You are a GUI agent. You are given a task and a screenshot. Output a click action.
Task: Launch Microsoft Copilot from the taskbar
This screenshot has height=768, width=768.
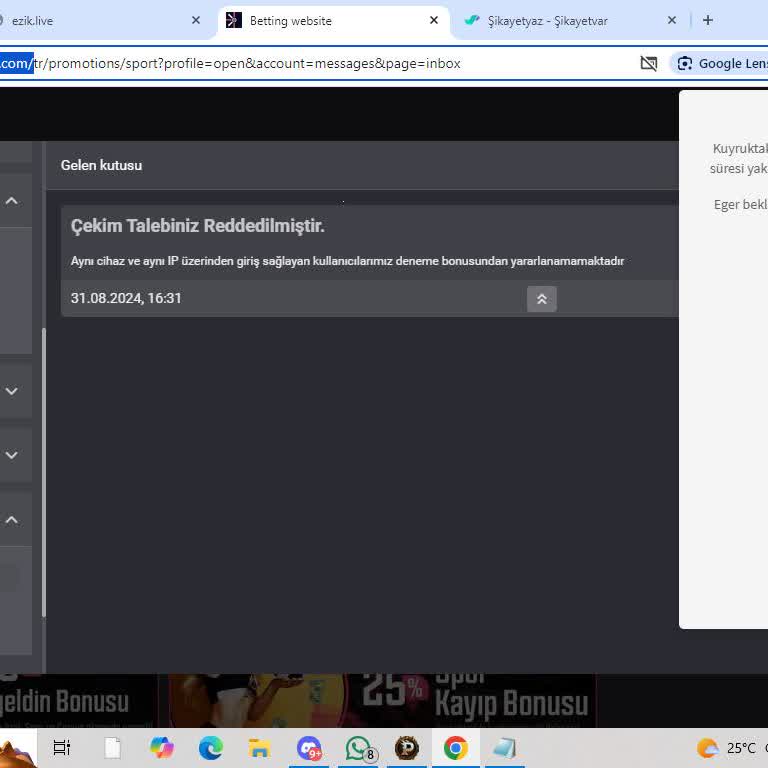coord(162,748)
